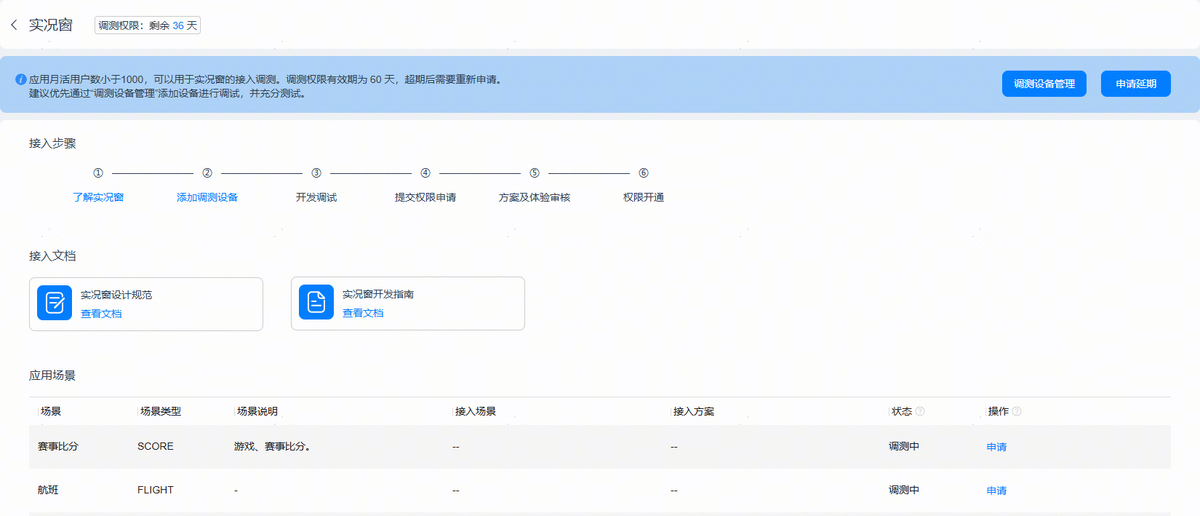Click the back arrow beside 实况窗

[x=14, y=25]
